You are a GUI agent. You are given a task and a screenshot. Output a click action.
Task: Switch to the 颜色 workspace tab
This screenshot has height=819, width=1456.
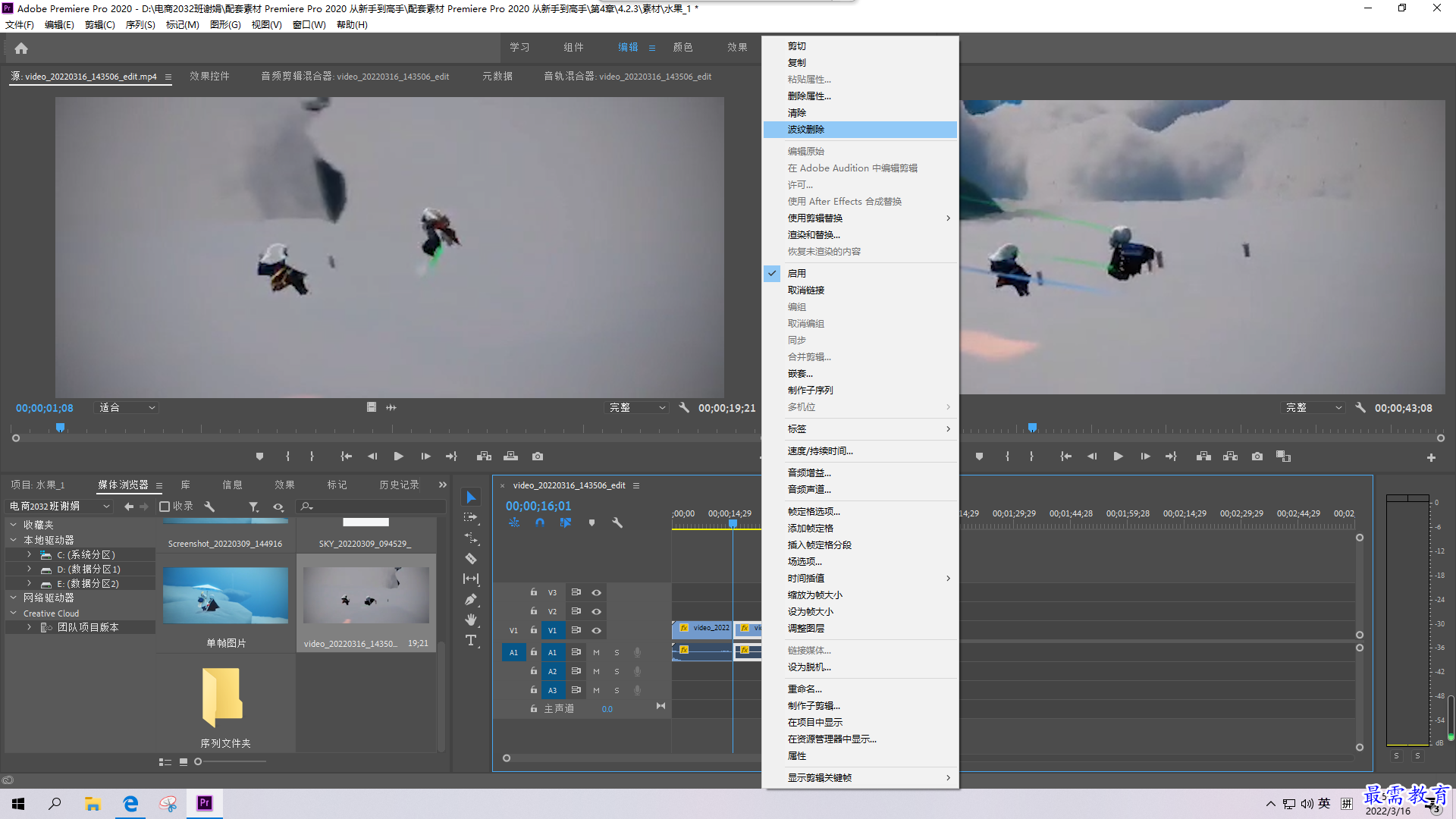(x=682, y=47)
